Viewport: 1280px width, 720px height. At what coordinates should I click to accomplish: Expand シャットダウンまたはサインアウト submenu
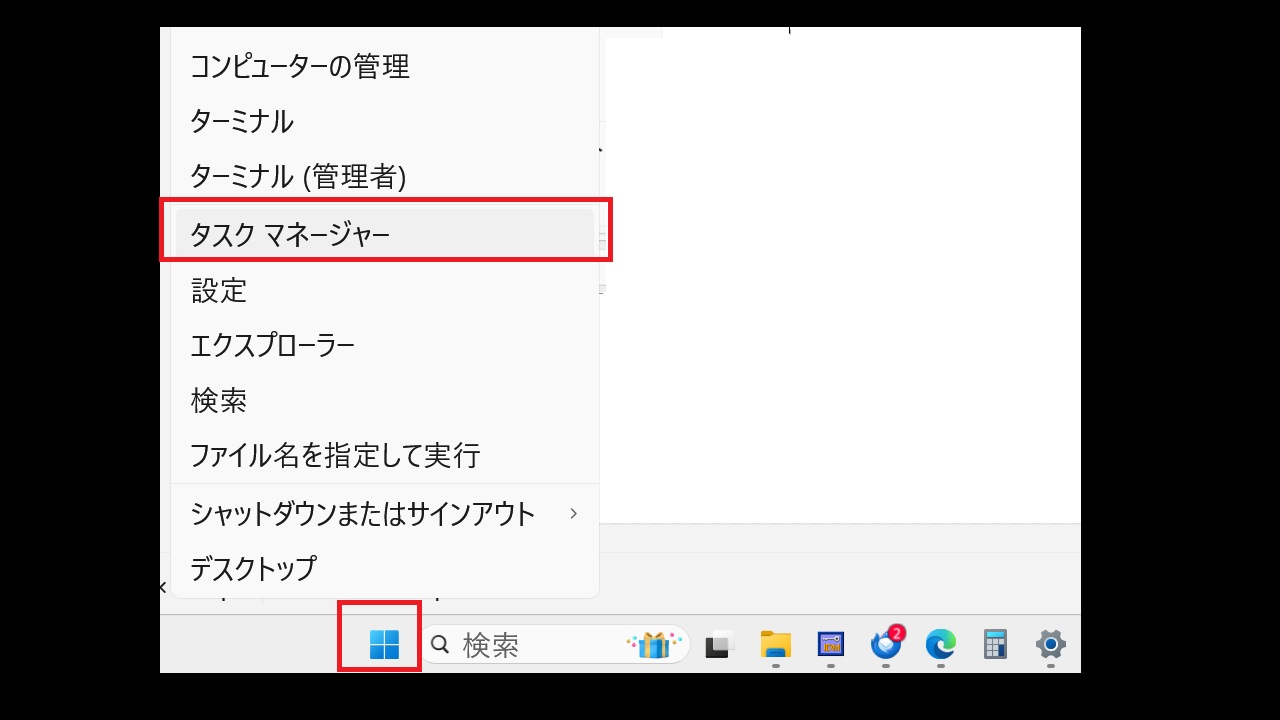[385, 514]
